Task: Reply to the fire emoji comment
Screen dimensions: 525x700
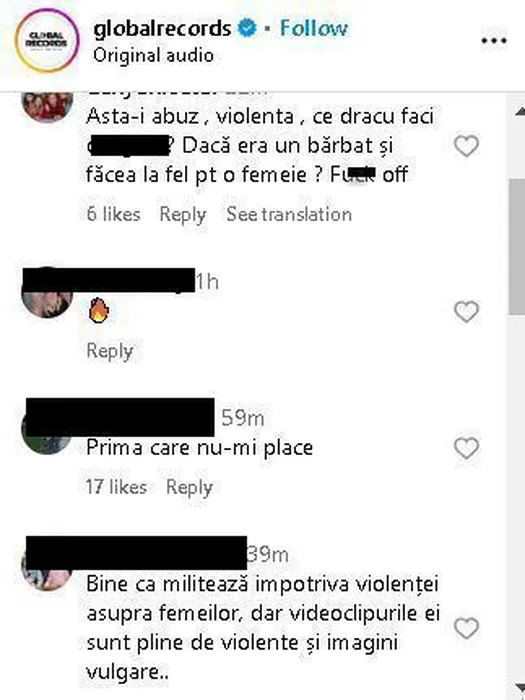Action: coord(110,351)
